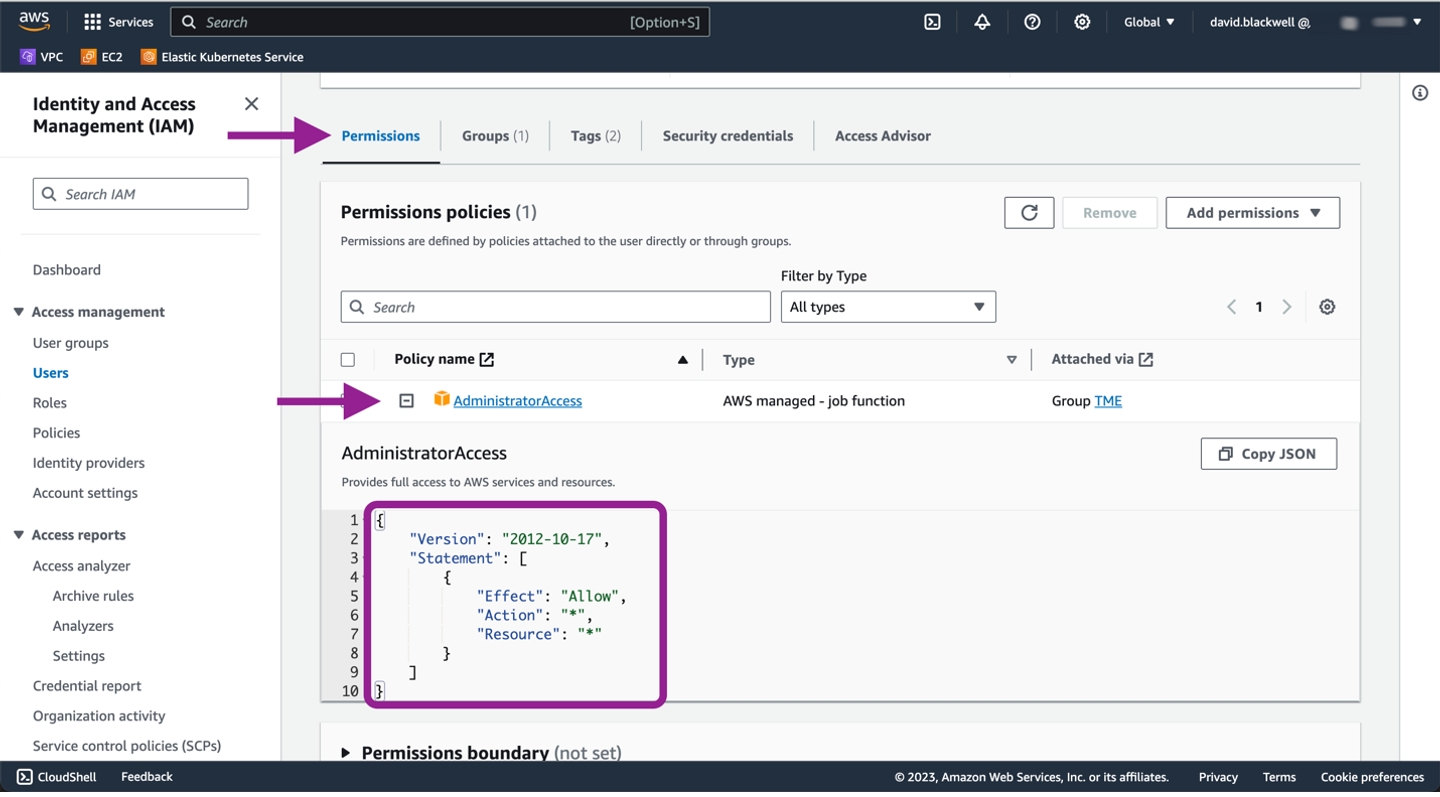Click the Copy JSON button
This screenshot has height=797, width=1440.
pyautogui.click(x=1268, y=454)
